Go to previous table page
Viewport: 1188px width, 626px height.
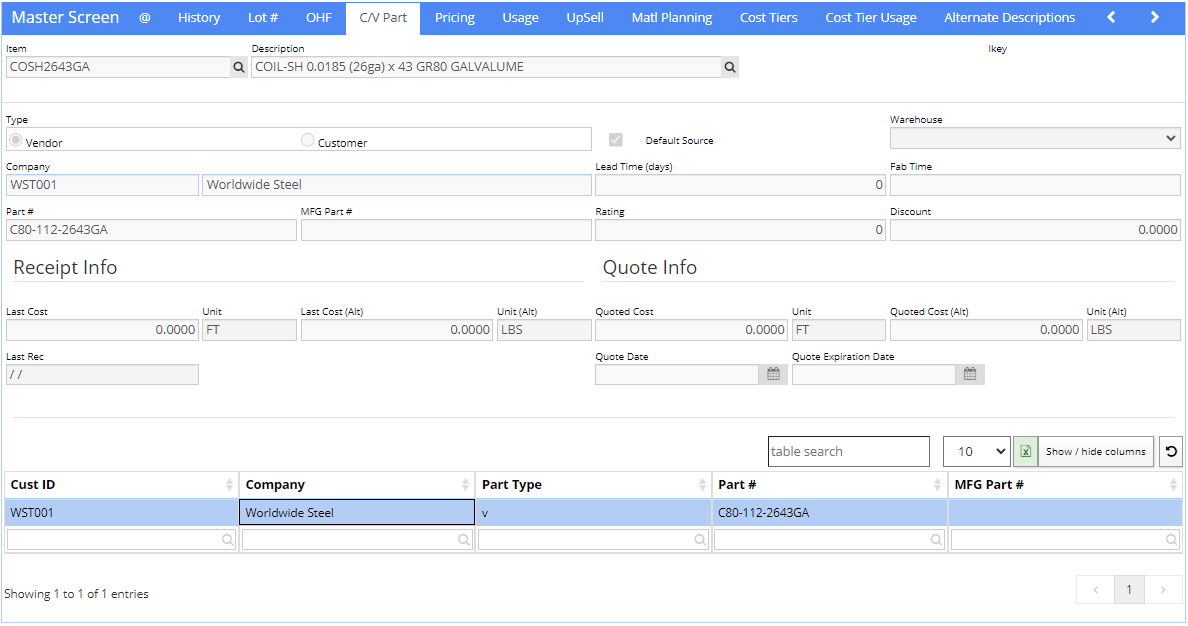point(1096,590)
